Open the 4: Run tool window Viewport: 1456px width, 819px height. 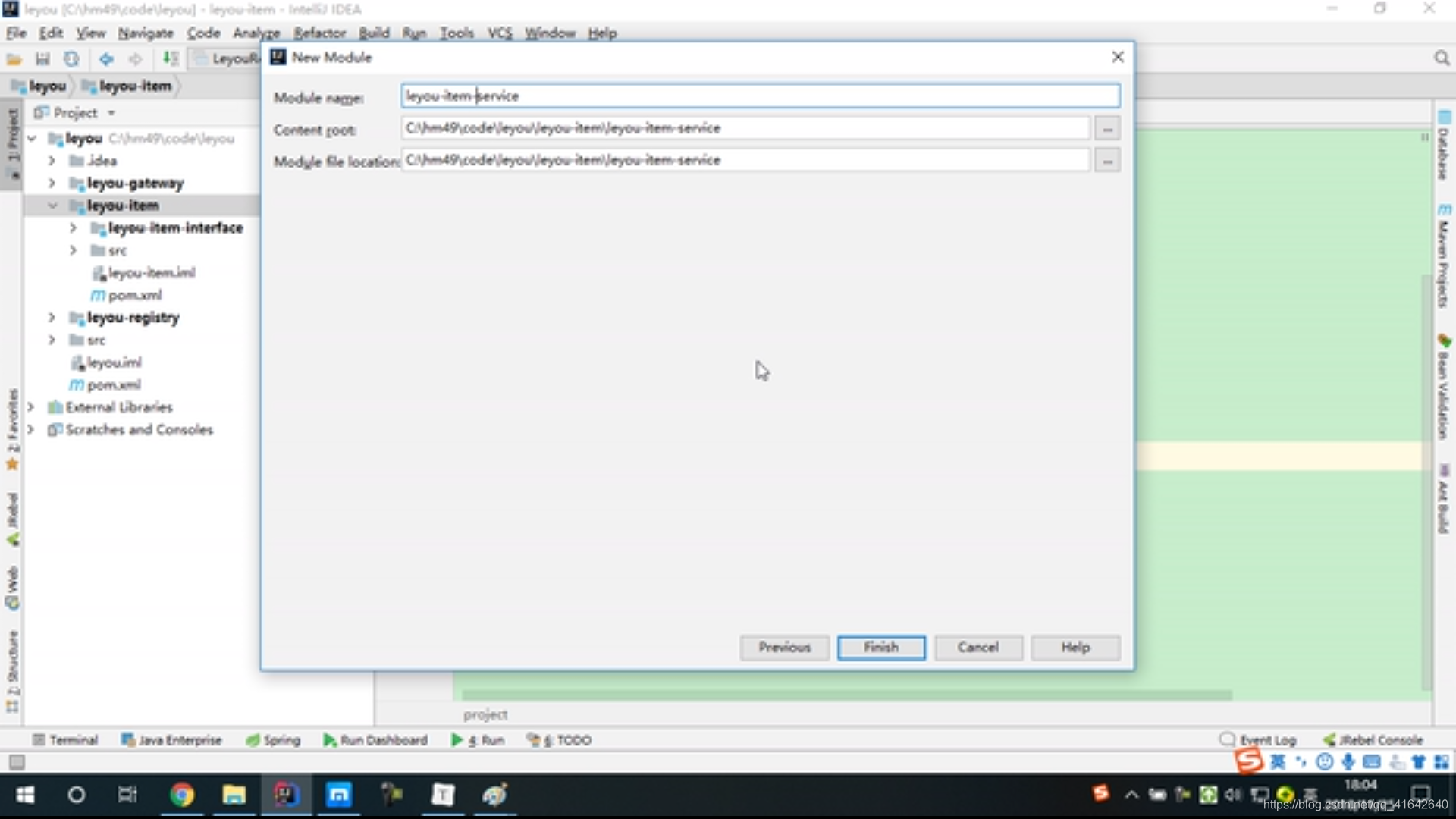478,740
